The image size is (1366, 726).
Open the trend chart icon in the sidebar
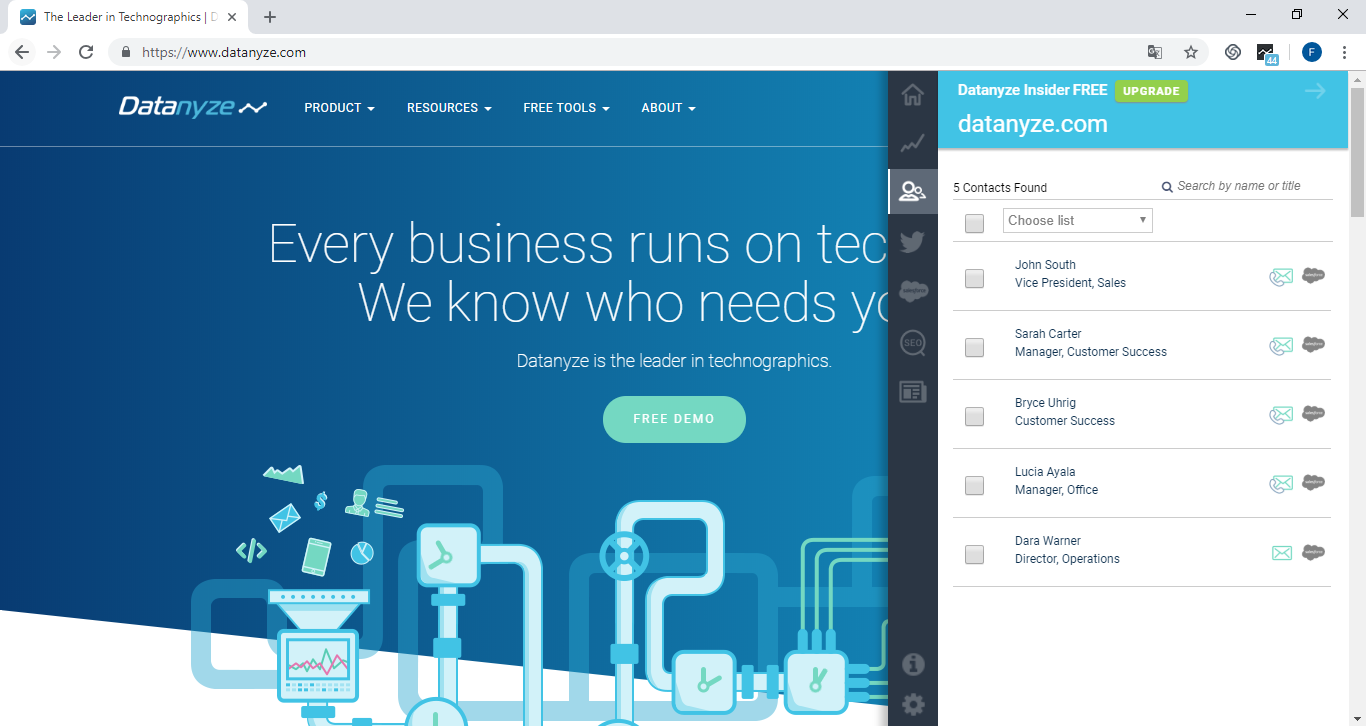pyautogui.click(x=912, y=144)
